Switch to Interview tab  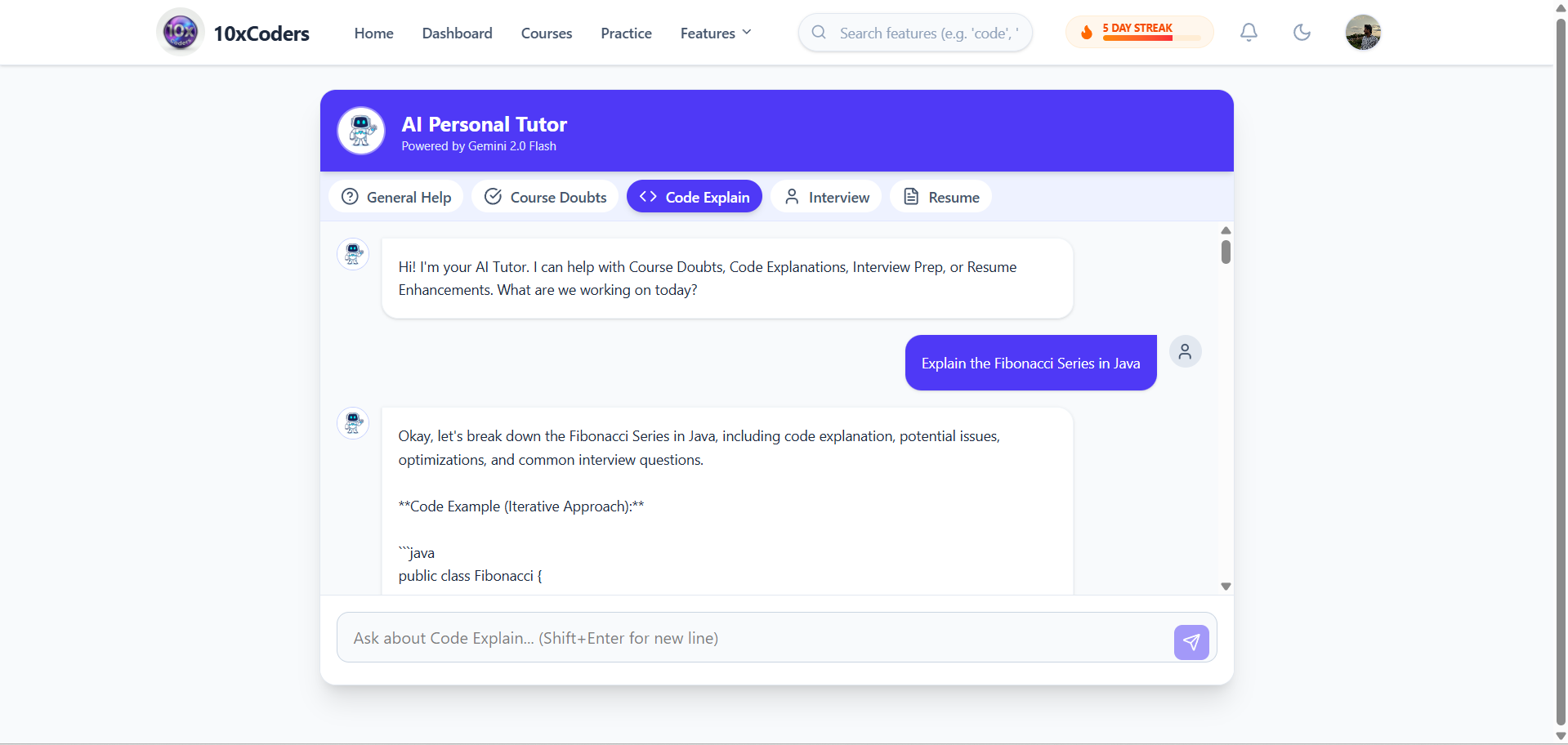(x=826, y=197)
